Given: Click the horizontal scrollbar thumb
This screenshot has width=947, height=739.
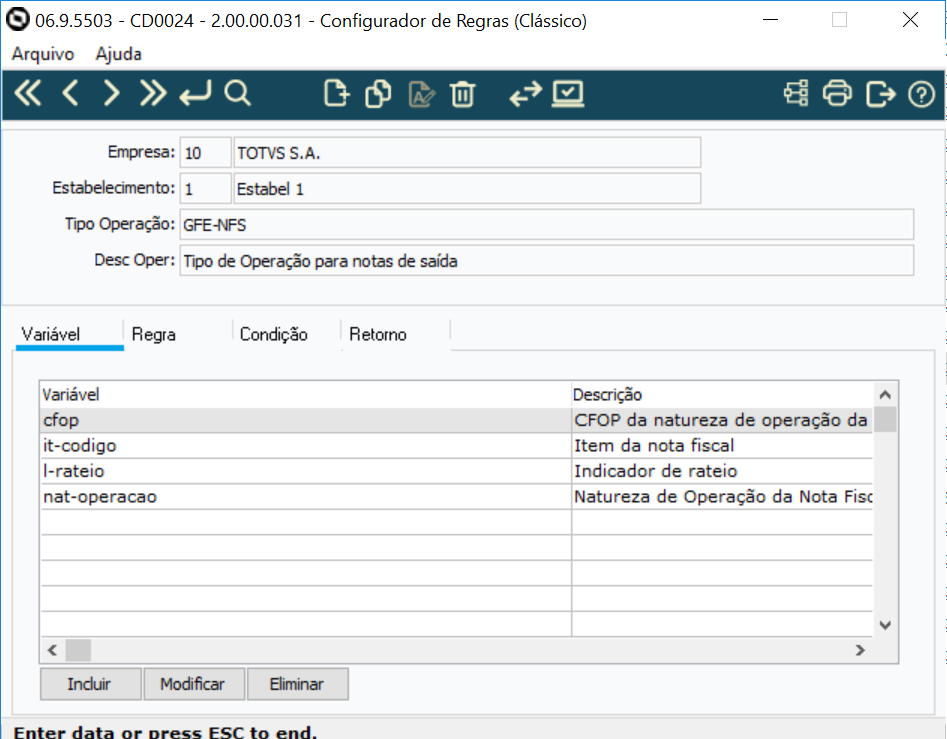Looking at the screenshot, I should [78, 650].
